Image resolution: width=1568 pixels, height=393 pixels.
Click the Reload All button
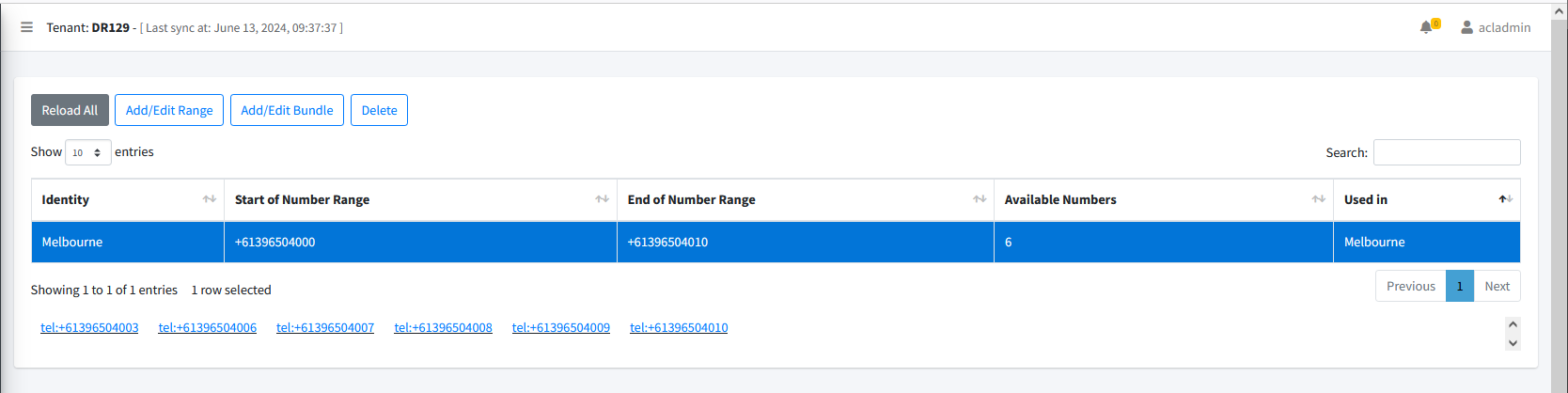coord(70,110)
